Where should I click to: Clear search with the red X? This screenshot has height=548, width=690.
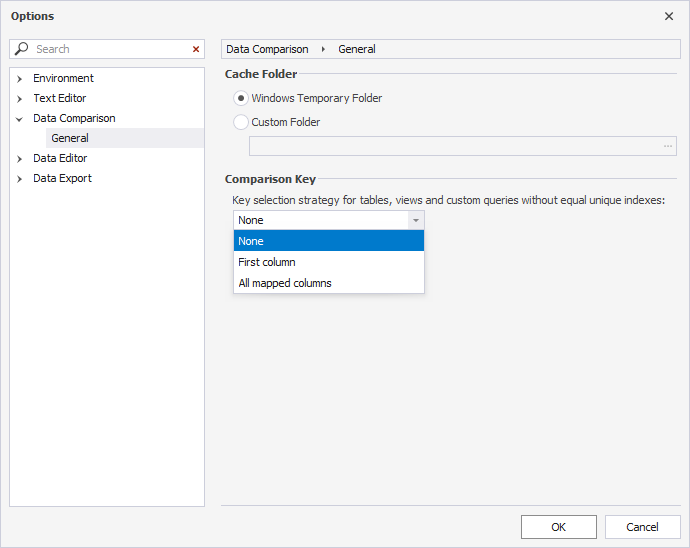point(196,49)
